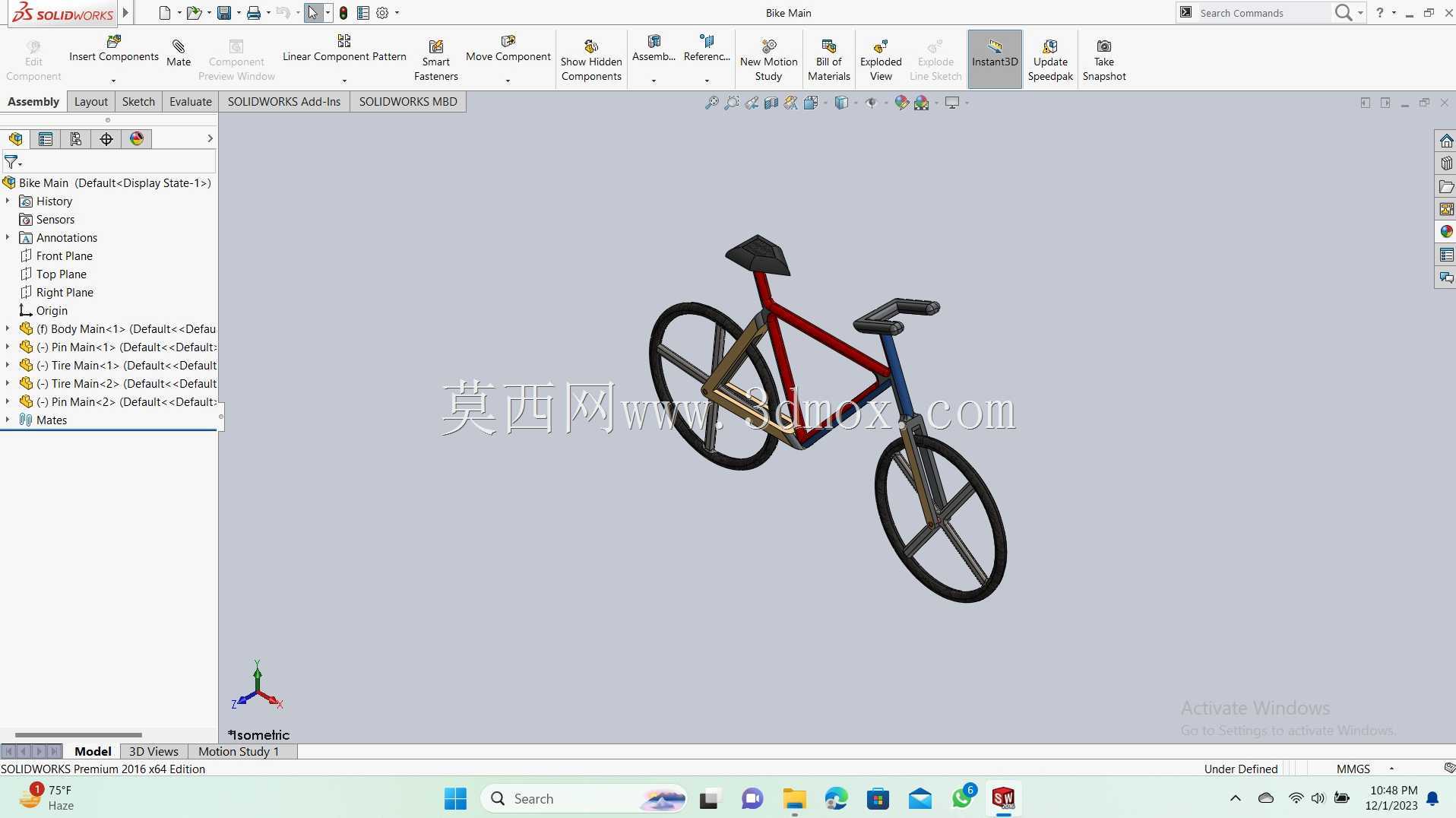This screenshot has width=1456, height=818.
Task: Expand the SOLIDWORKS menu arrow
Action: pos(126,12)
